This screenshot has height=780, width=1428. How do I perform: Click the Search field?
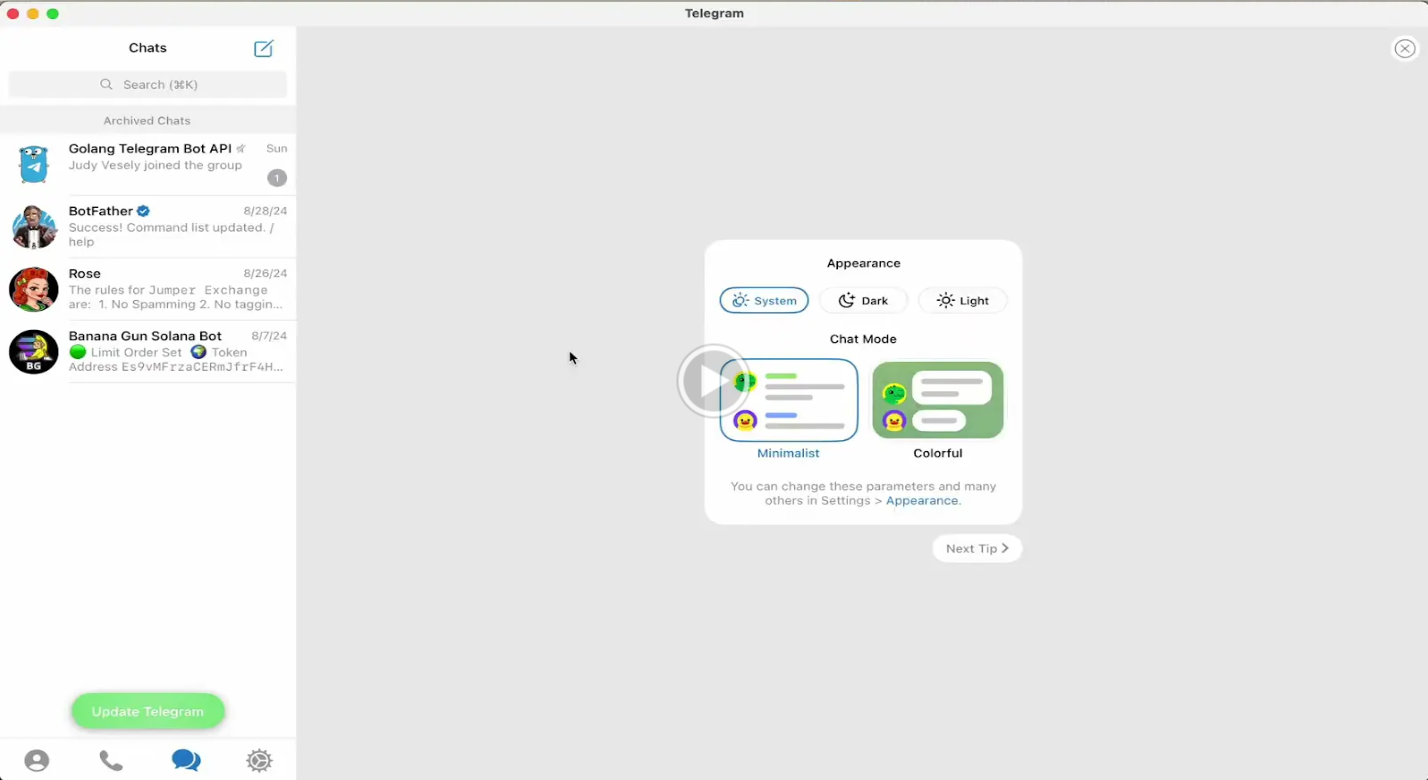pyautogui.click(x=148, y=85)
